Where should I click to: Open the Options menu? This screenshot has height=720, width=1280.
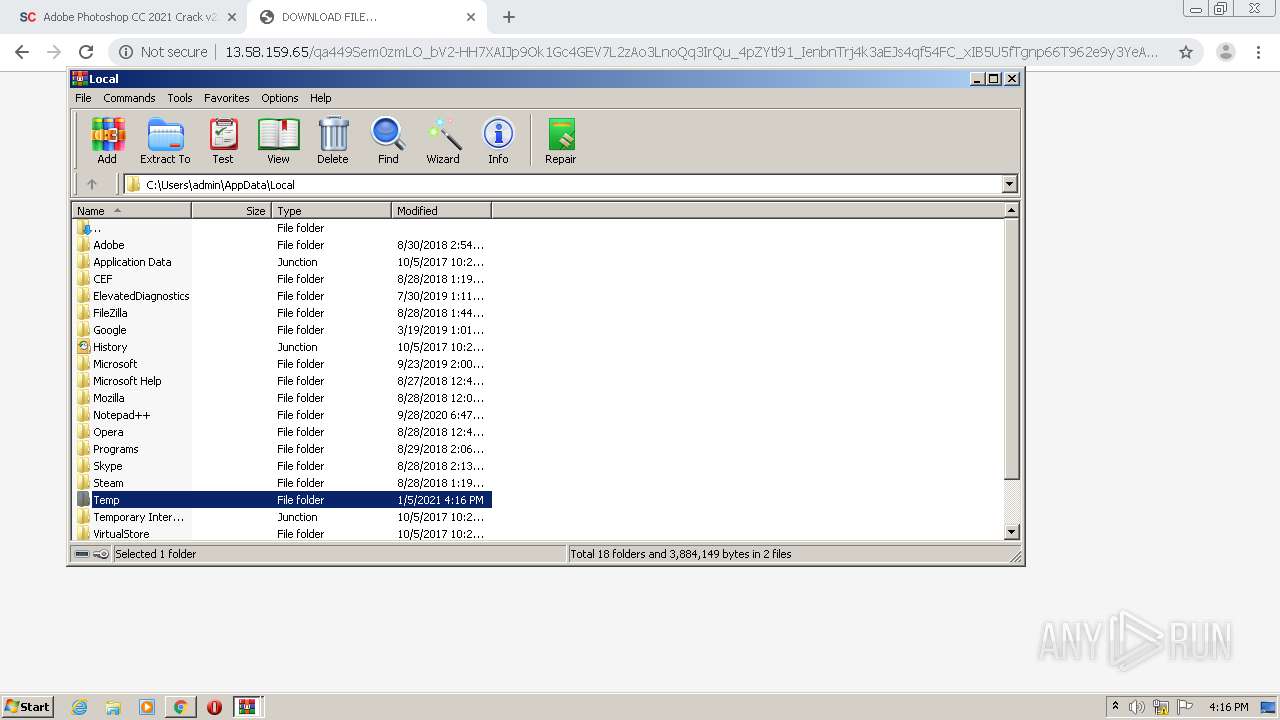[280, 98]
